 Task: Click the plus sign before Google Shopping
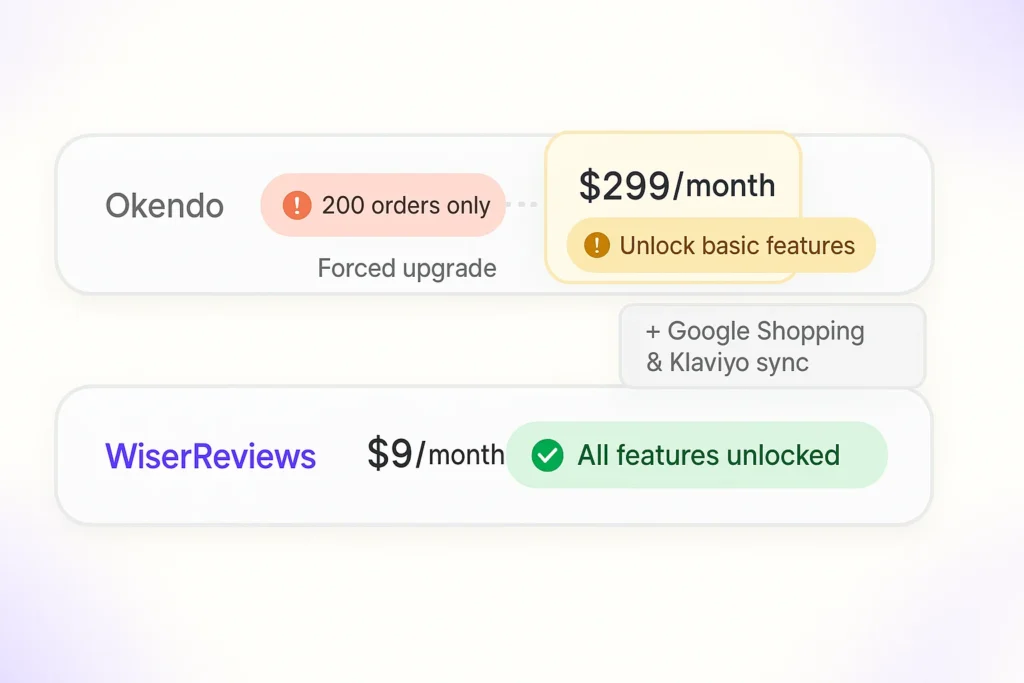653,332
